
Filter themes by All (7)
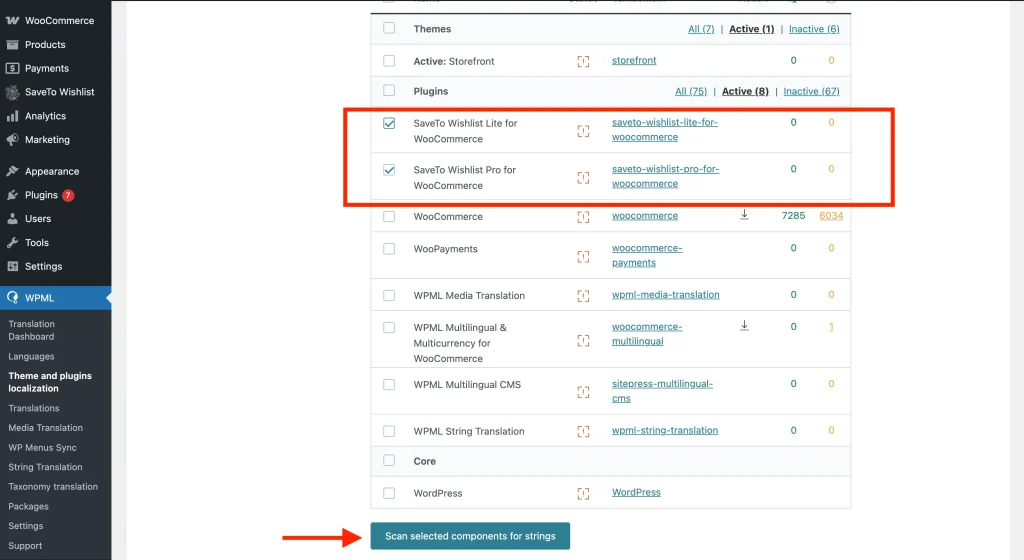[701, 29]
